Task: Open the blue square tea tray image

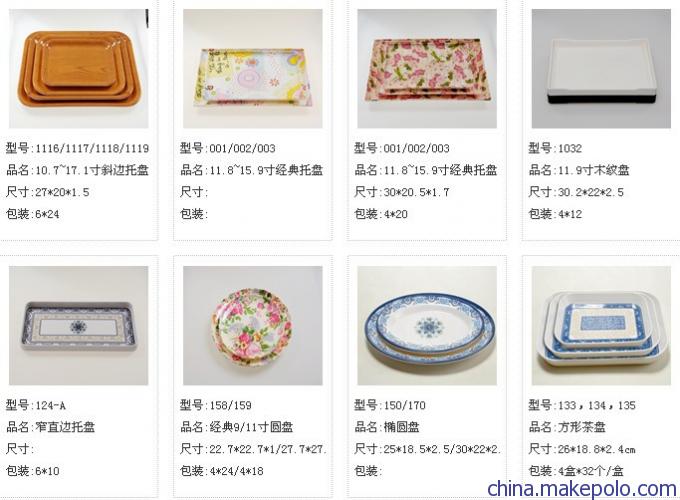Action: point(601,326)
